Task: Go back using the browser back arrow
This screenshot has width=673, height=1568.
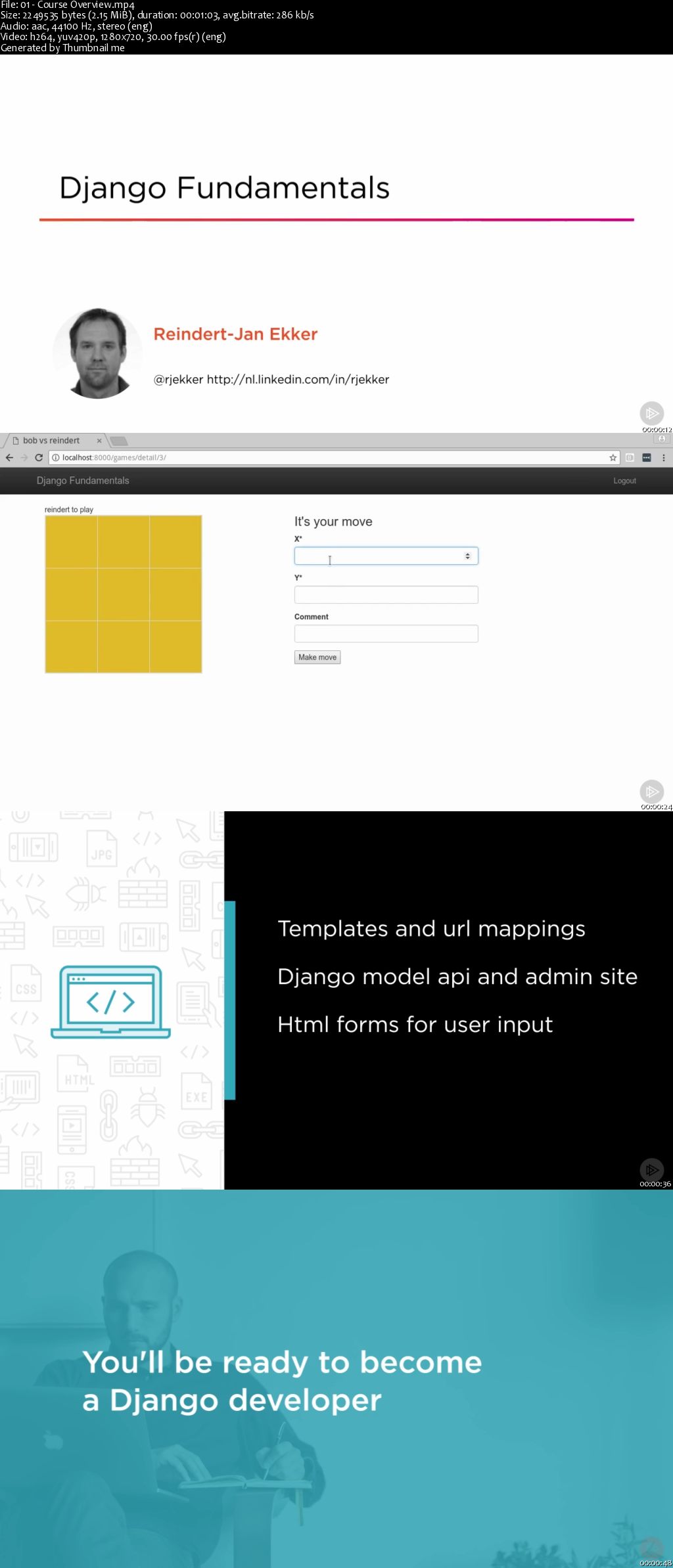Action: coord(9,458)
